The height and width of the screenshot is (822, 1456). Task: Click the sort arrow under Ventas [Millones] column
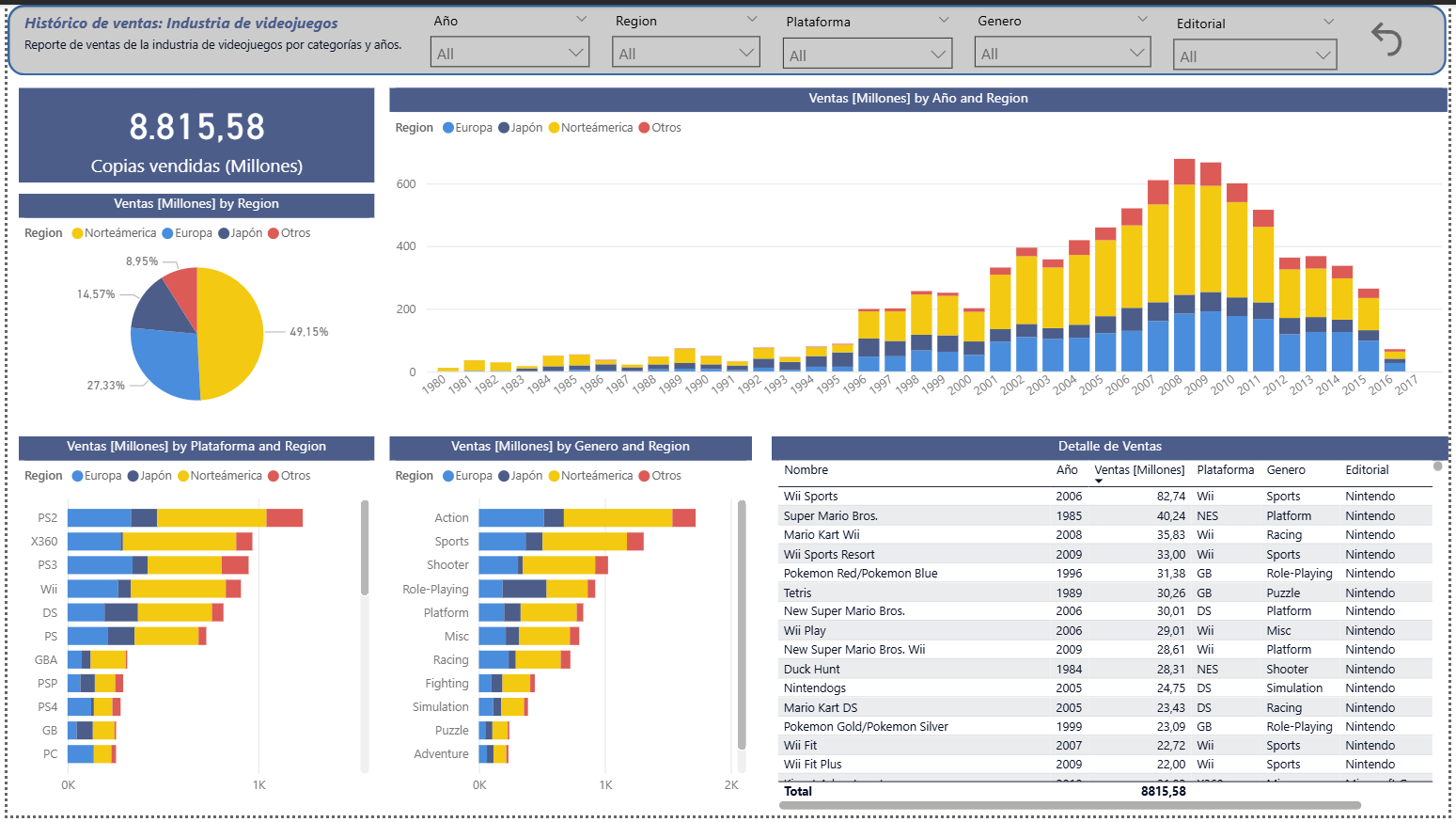click(x=1098, y=482)
